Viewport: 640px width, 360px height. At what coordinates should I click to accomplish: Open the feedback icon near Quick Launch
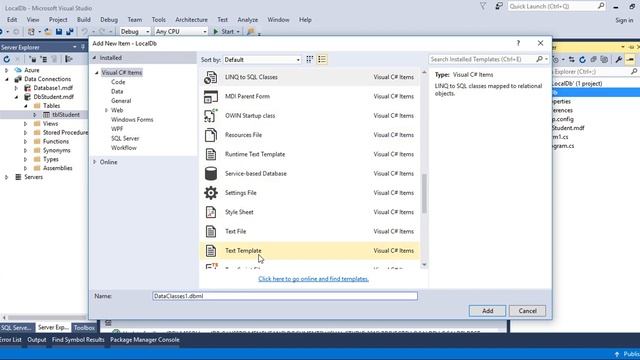(499, 6)
